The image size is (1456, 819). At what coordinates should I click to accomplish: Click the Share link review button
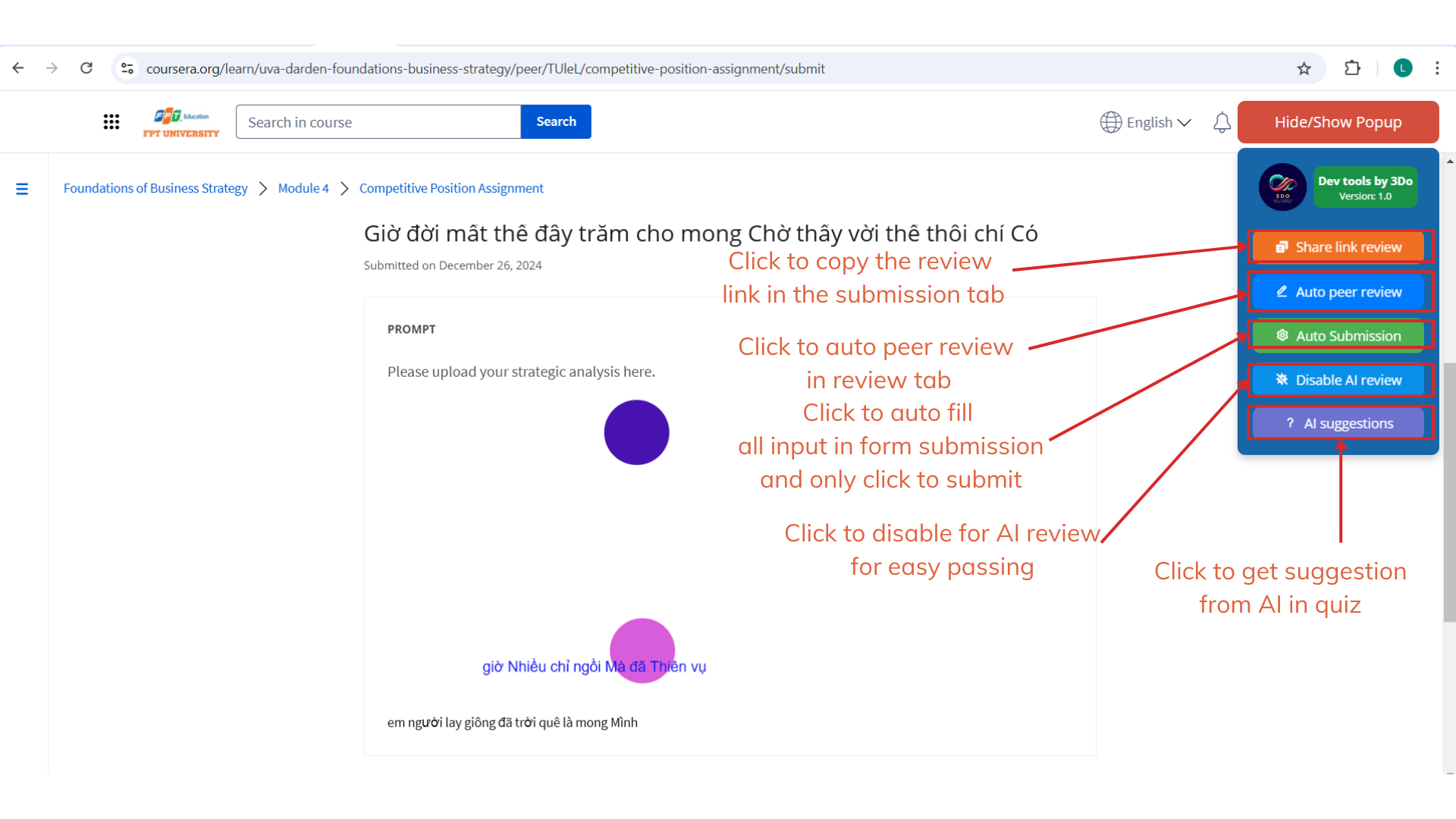[x=1339, y=247]
